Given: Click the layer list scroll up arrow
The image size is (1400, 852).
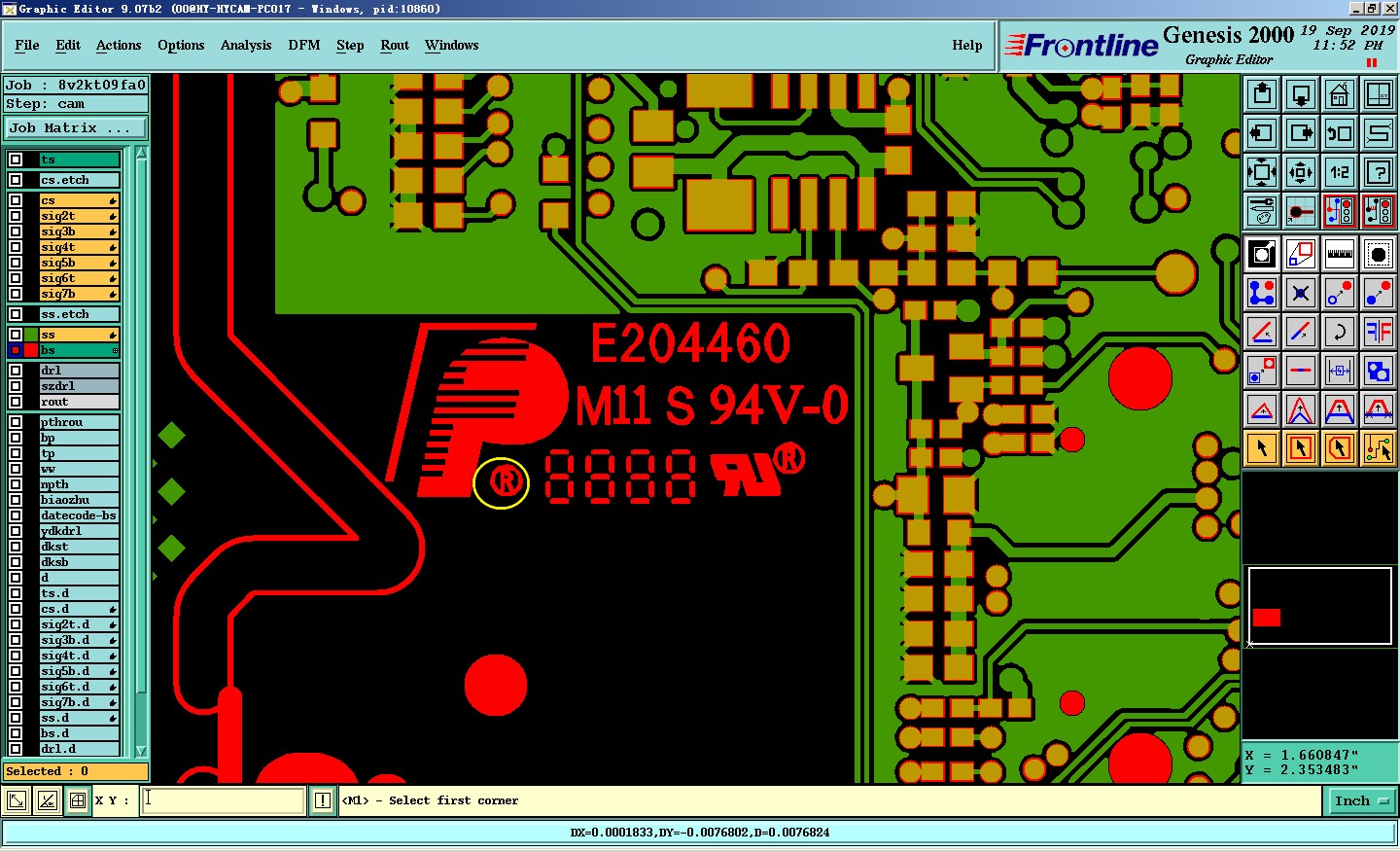Looking at the screenshot, I should click(141, 153).
